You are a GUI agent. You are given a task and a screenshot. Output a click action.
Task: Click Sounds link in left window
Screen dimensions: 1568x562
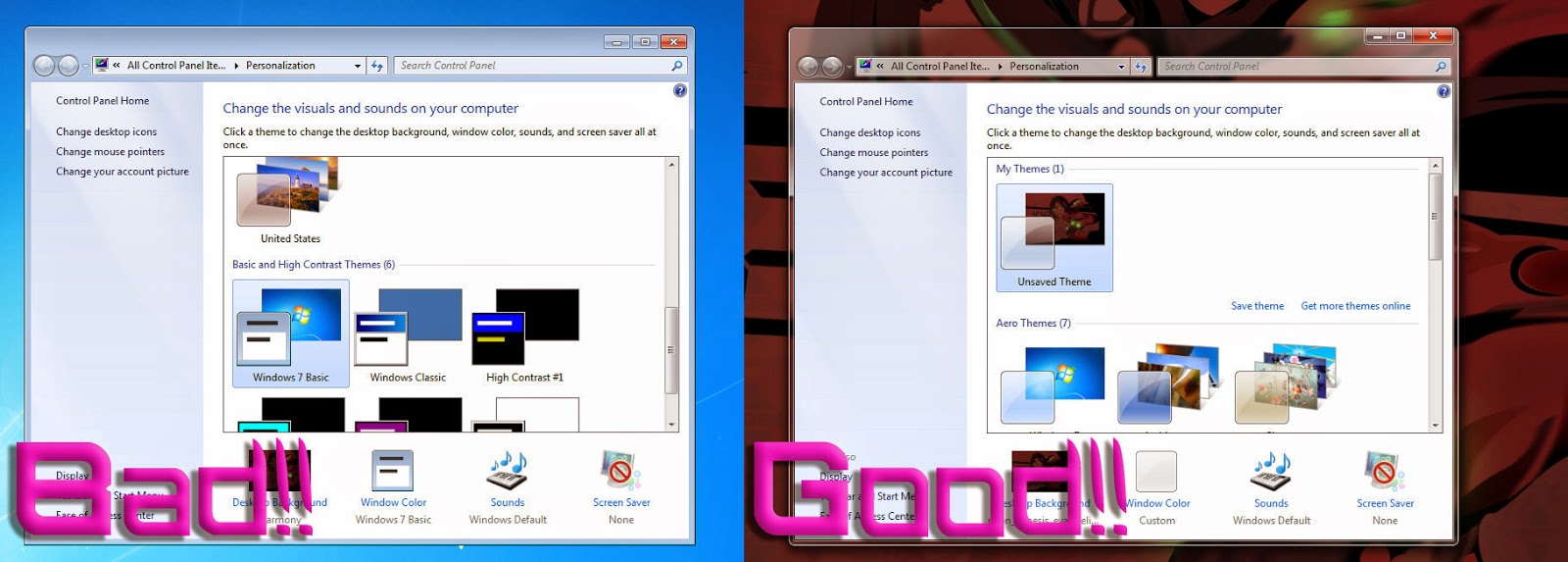[x=508, y=502]
